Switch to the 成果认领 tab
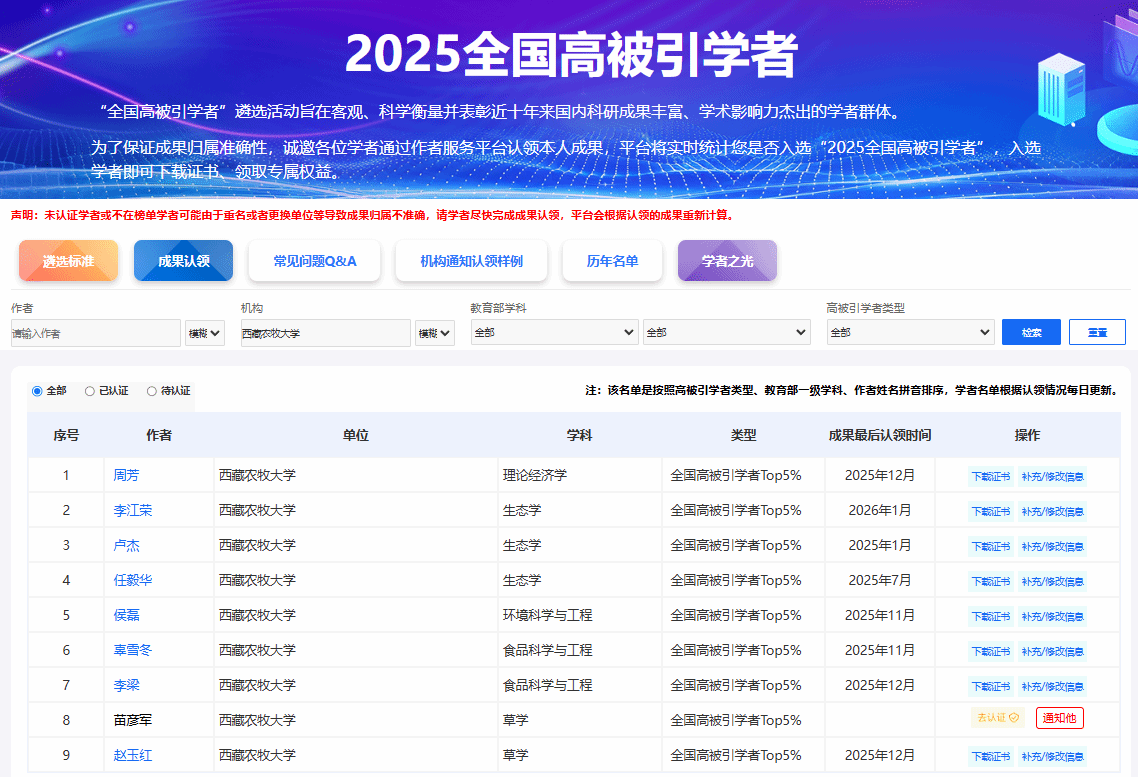The width and height of the screenshot is (1138, 777). 183,261
